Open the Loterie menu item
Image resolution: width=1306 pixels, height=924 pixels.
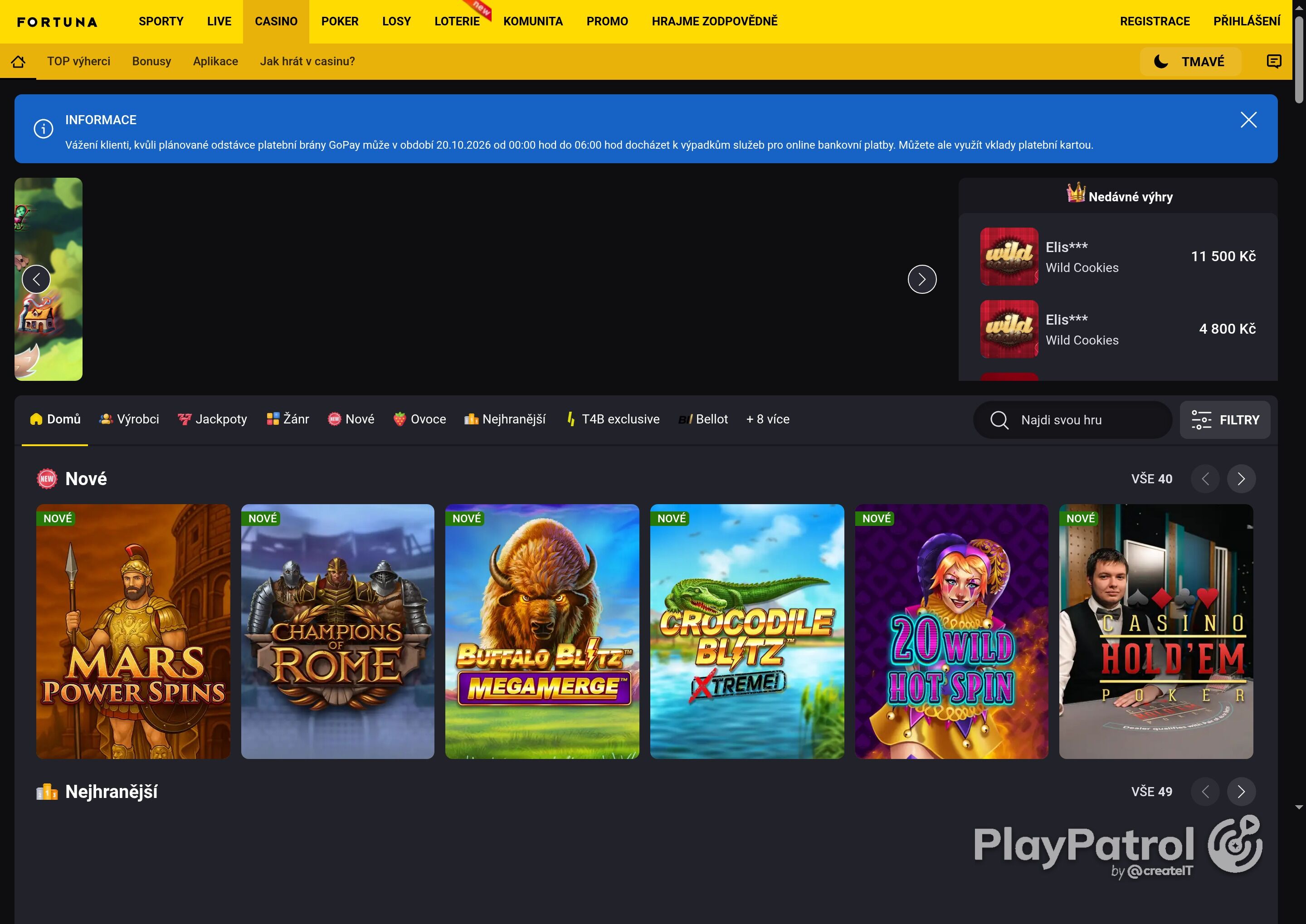point(457,22)
